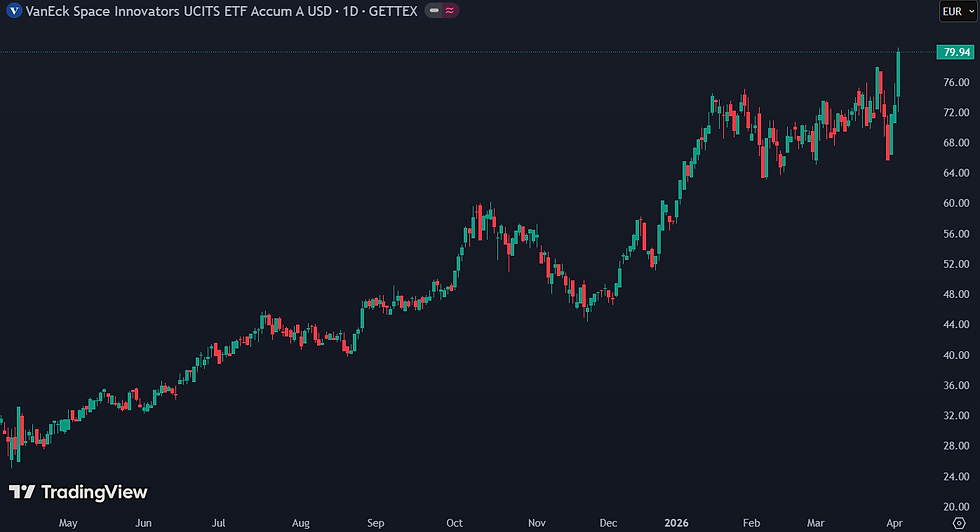Click the green 79.94 last price label
The image size is (980, 532).
pos(956,52)
